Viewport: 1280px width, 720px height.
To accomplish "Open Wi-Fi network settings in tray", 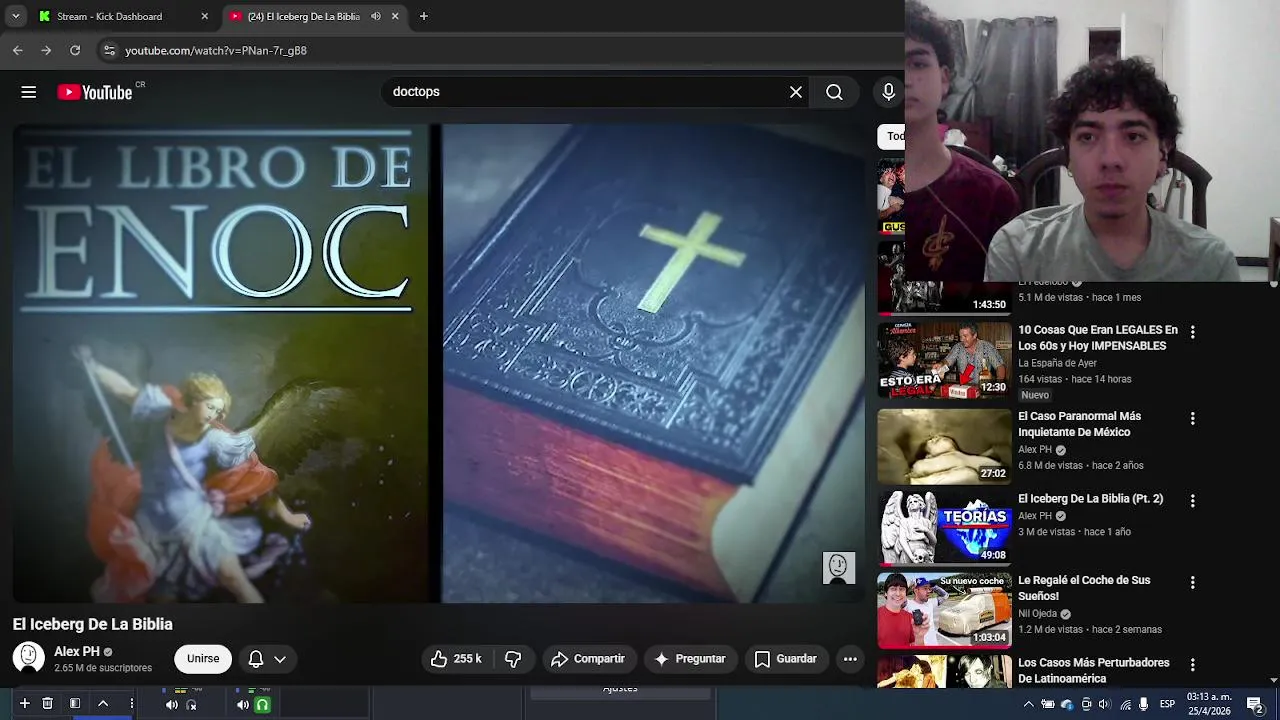I will click(1126, 705).
